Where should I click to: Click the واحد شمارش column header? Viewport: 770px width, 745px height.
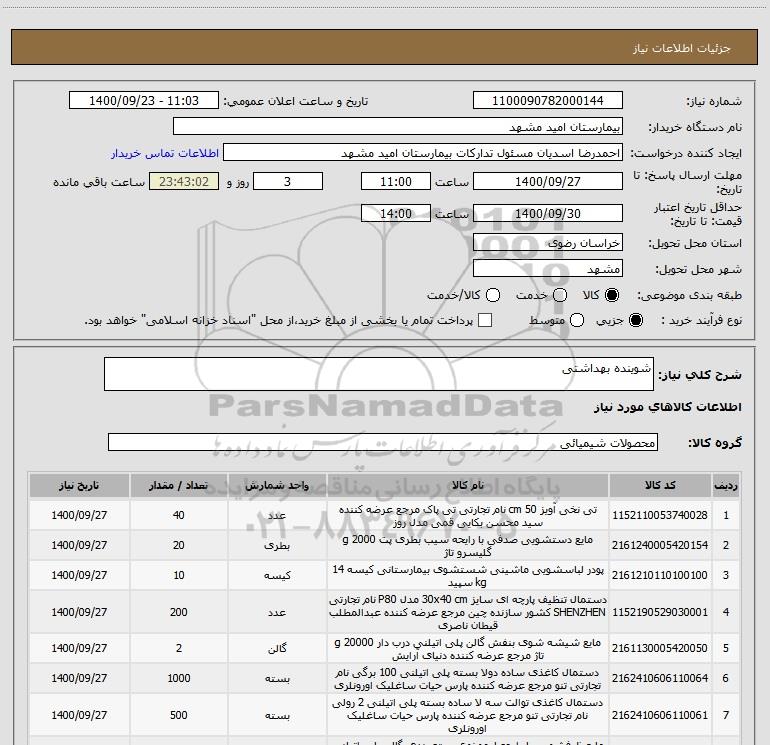click(277, 486)
